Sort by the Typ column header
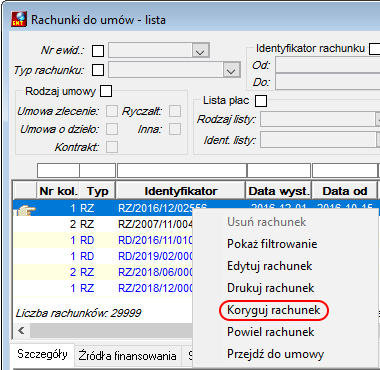This screenshot has width=380, height=370. point(97,191)
